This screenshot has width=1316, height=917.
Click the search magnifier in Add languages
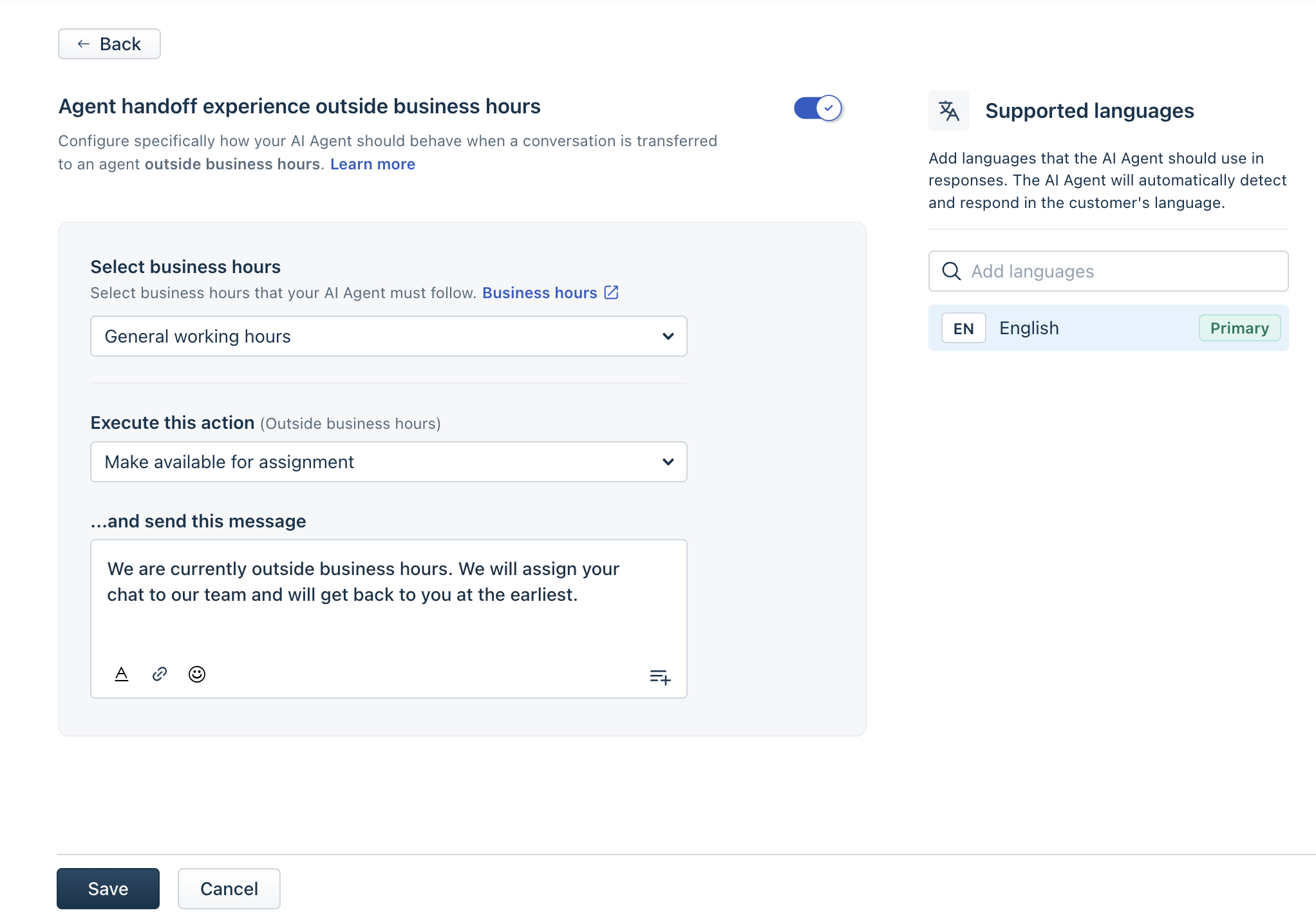point(951,271)
